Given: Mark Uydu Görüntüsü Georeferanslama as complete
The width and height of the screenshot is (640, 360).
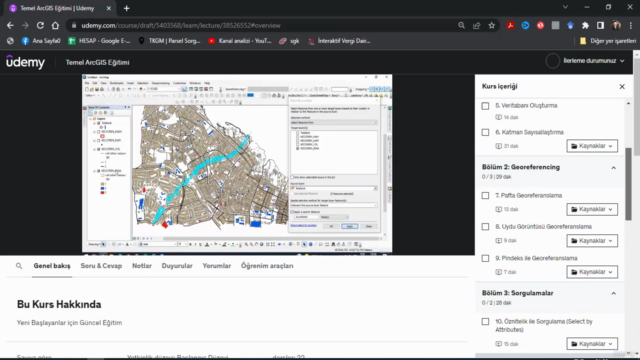Looking at the screenshot, I should pyautogui.click(x=485, y=227).
